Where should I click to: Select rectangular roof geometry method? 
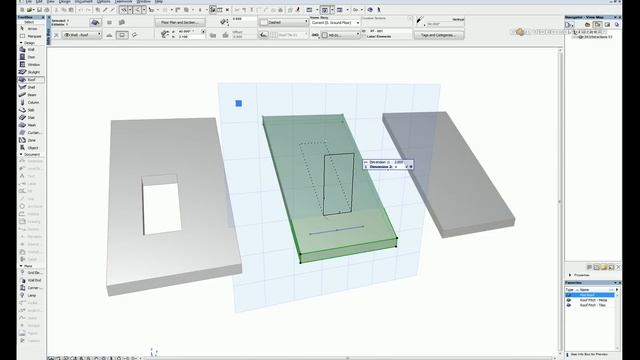tap(122, 36)
